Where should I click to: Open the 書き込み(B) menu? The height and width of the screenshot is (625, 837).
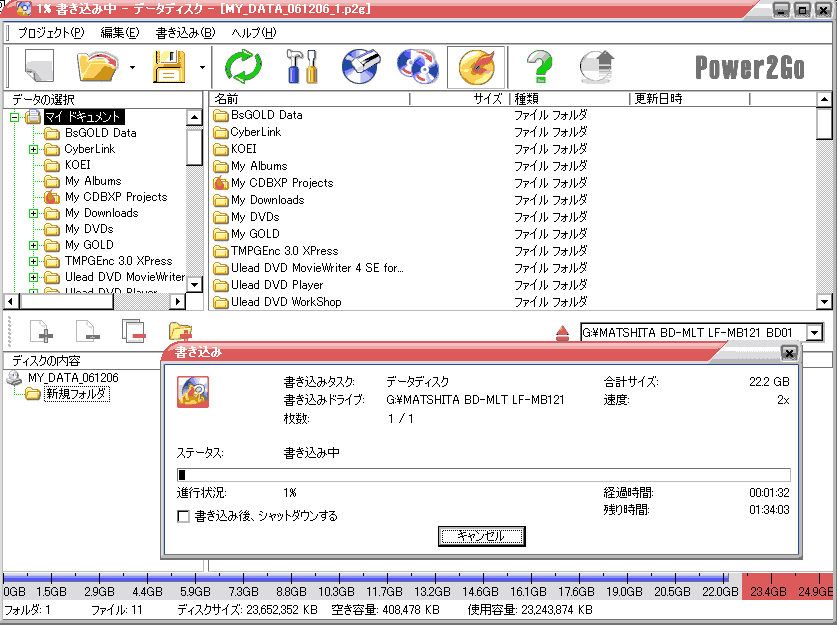(x=185, y=33)
